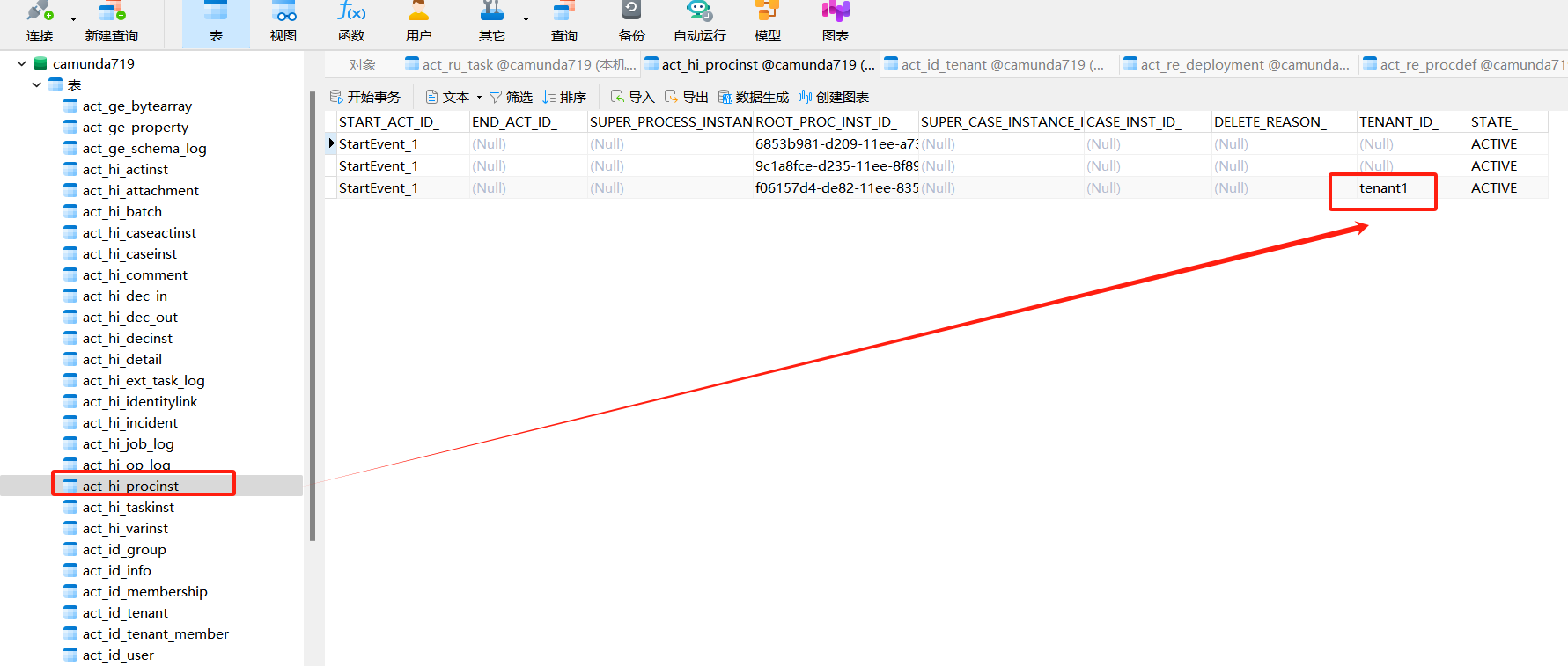Select the act_ge_bytearray table
The height and width of the screenshot is (666, 1568).
click(x=136, y=106)
